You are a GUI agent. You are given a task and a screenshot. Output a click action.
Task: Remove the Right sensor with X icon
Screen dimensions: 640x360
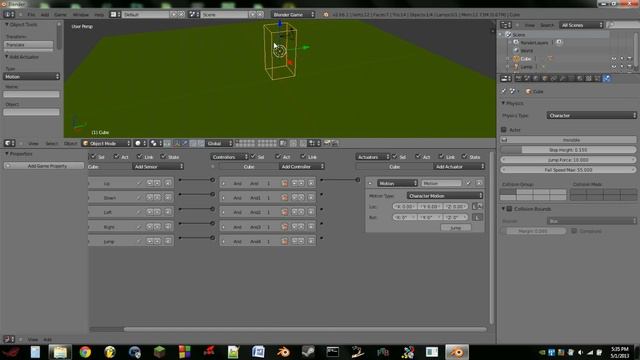[x=168, y=227]
